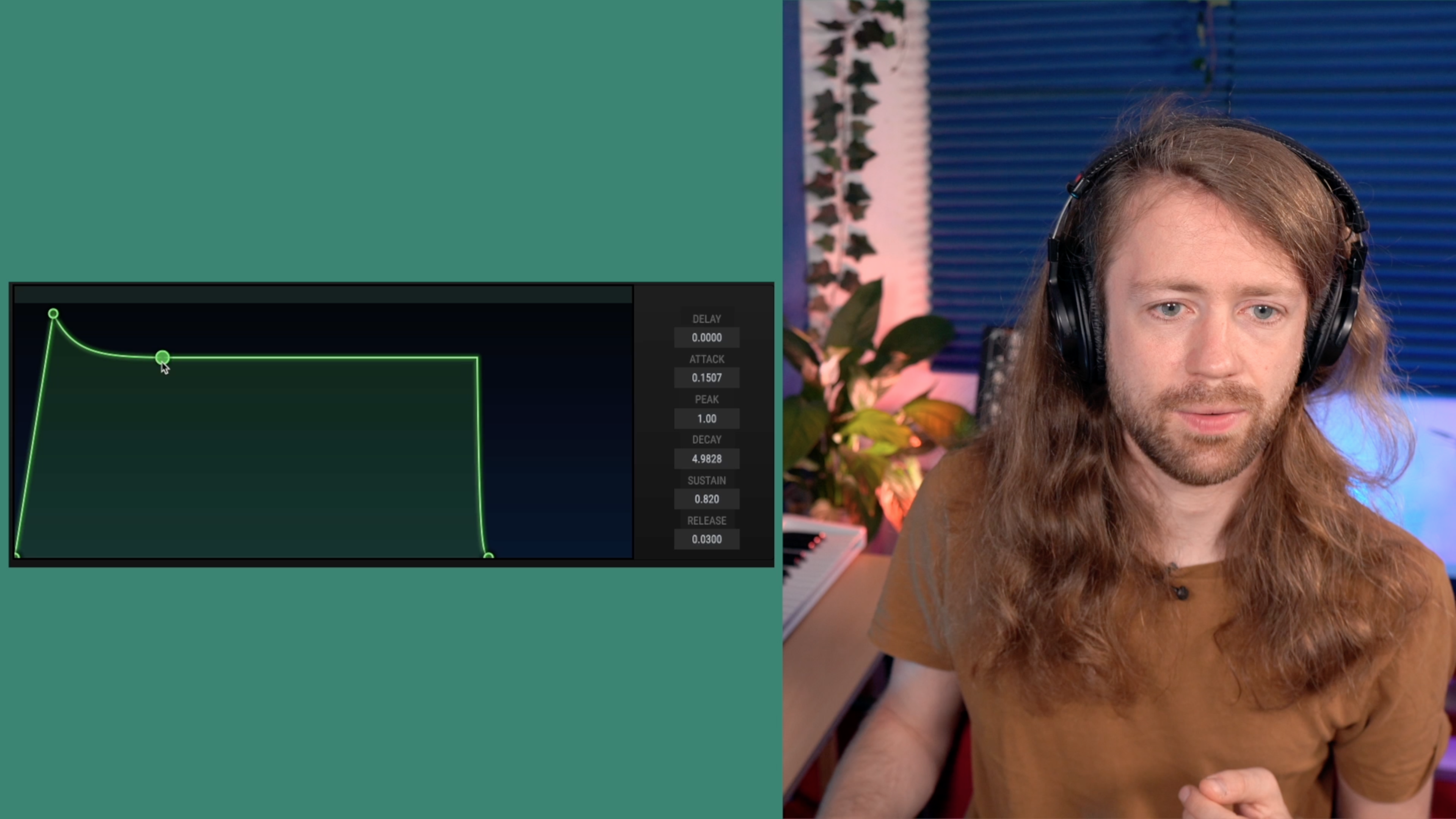Click the DELAY label
Image resolution: width=1456 pixels, height=819 pixels.
coord(706,319)
